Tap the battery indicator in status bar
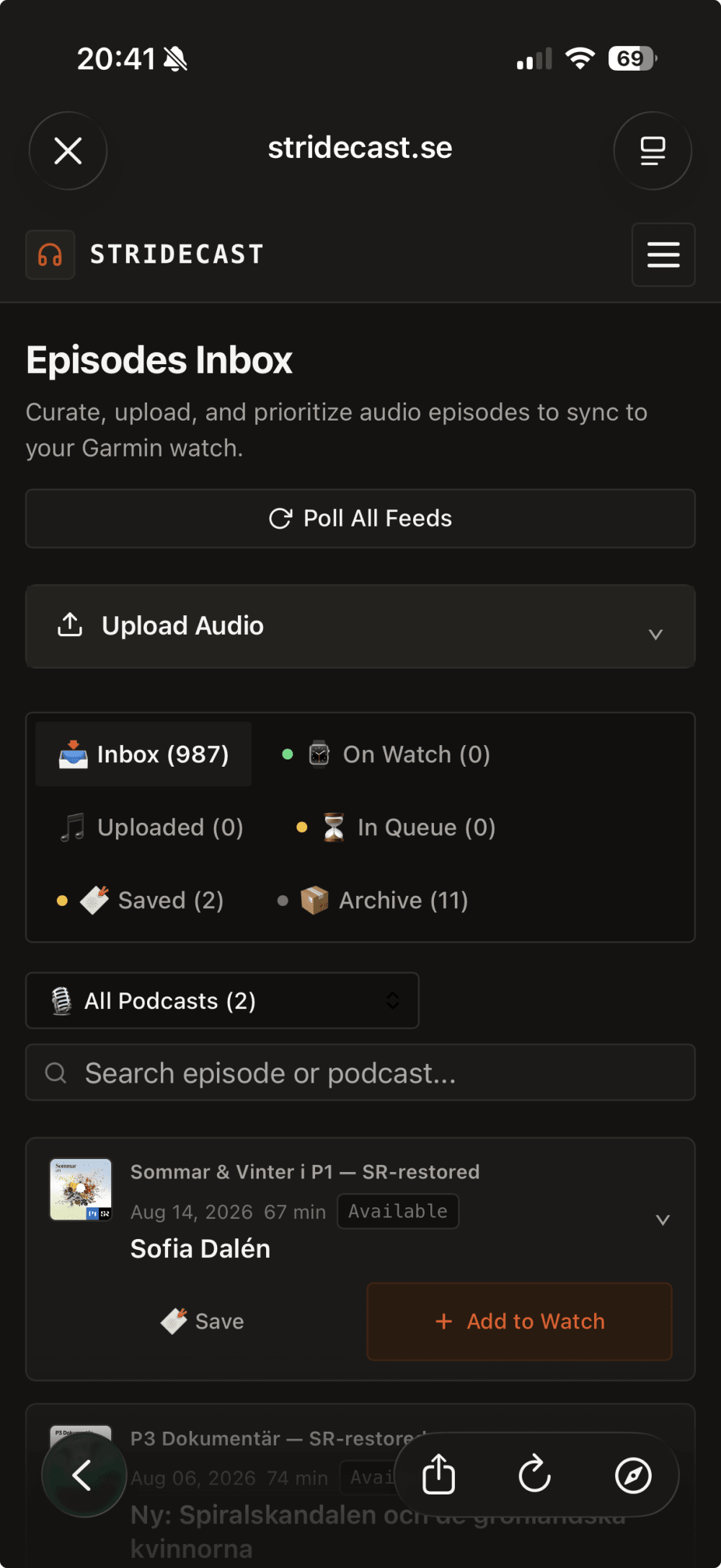 click(x=632, y=58)
